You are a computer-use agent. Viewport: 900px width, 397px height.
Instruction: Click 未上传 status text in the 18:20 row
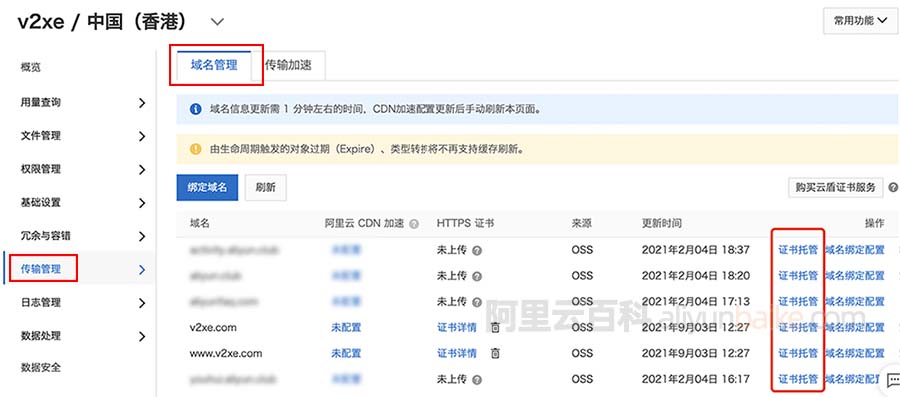pos(452,276)
